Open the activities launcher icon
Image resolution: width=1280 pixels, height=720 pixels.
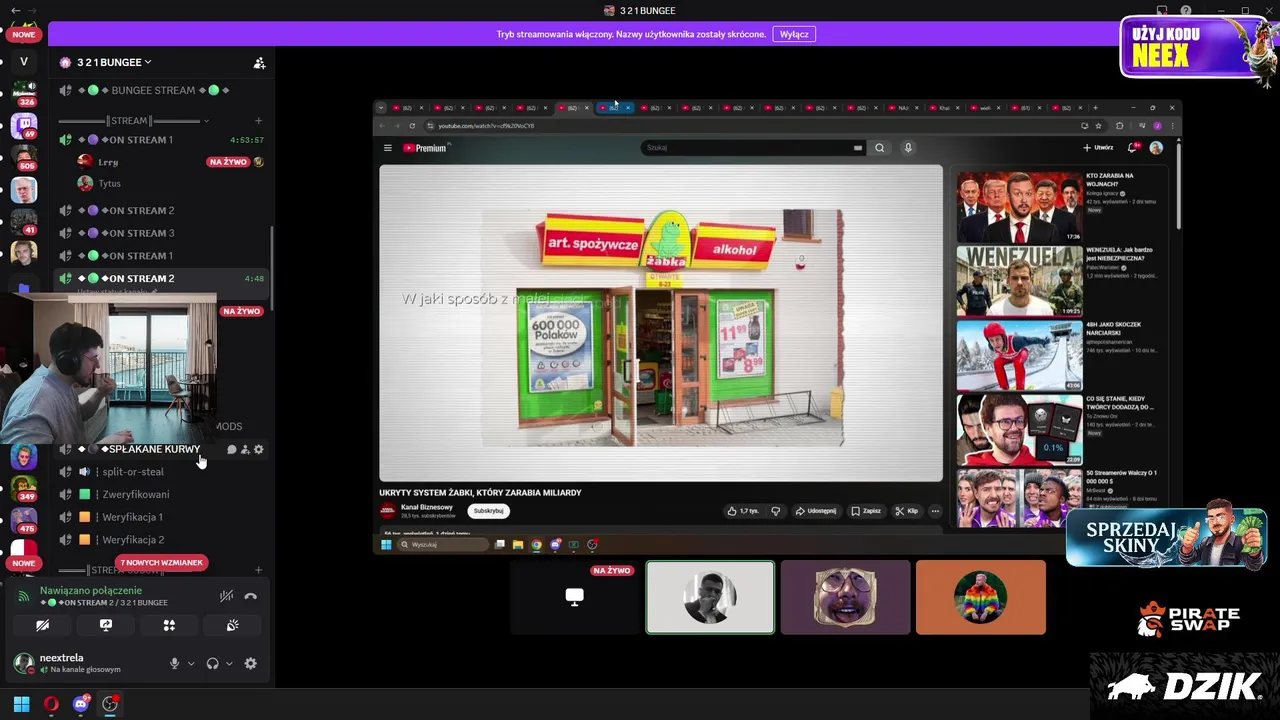tap(169, 625)
